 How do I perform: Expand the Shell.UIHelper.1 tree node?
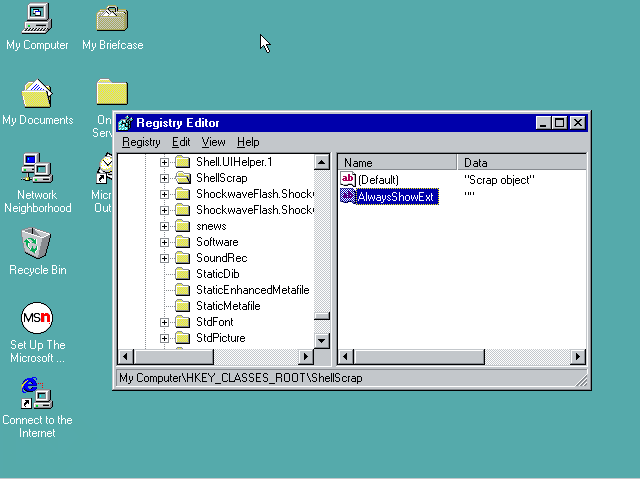point(165,162)
